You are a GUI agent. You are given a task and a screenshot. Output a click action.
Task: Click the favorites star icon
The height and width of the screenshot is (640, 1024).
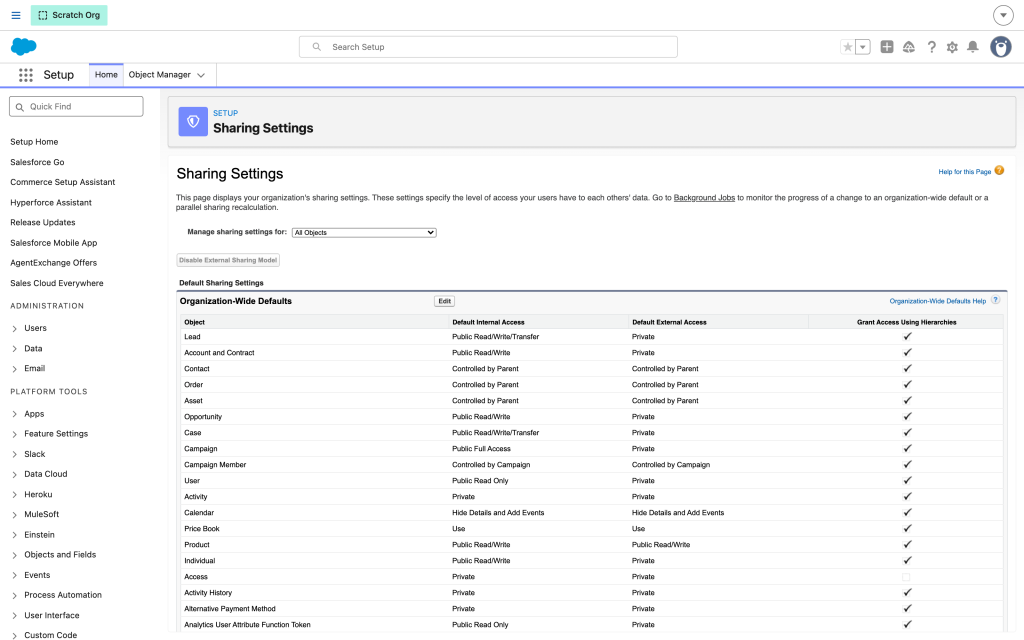pos(848,47)
